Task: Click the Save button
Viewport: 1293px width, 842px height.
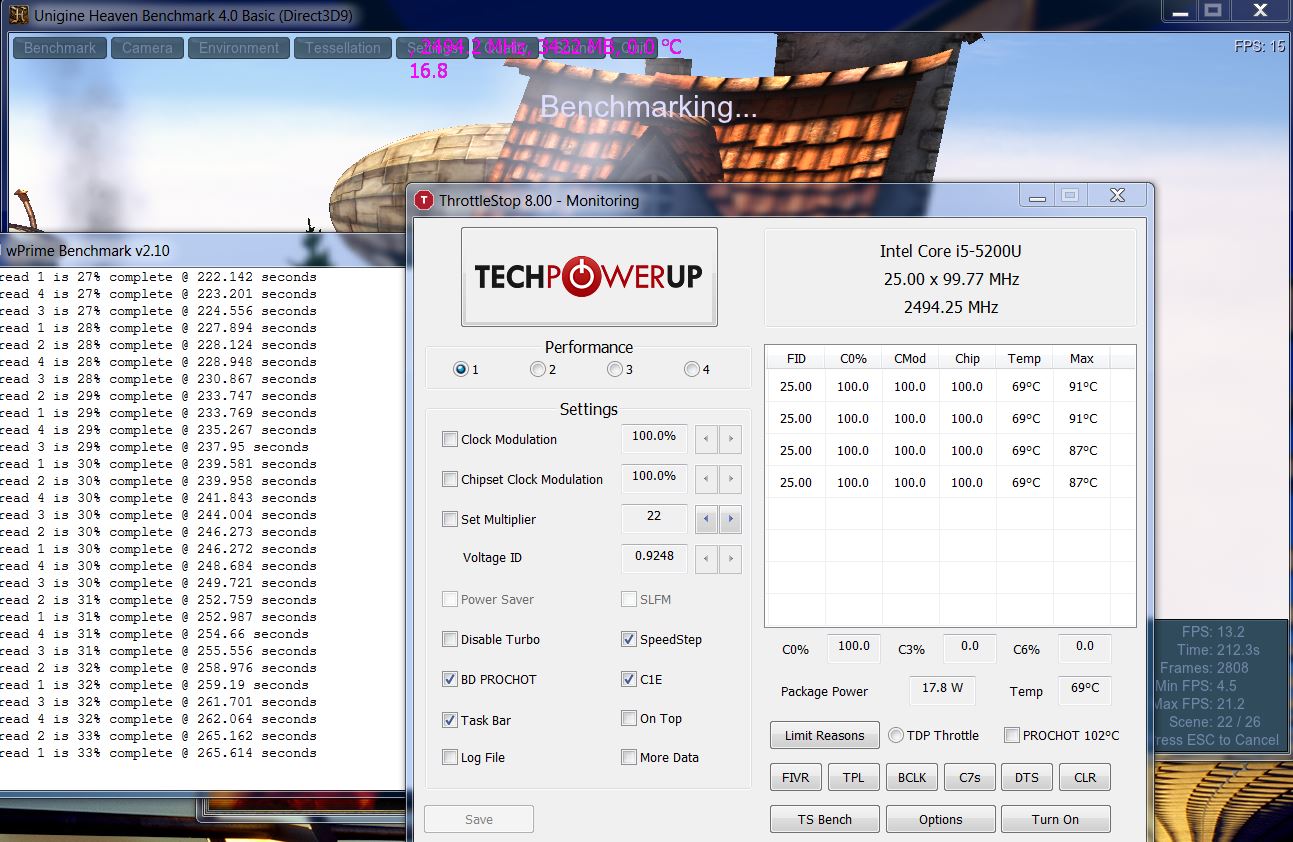Action: click(479, 819)
